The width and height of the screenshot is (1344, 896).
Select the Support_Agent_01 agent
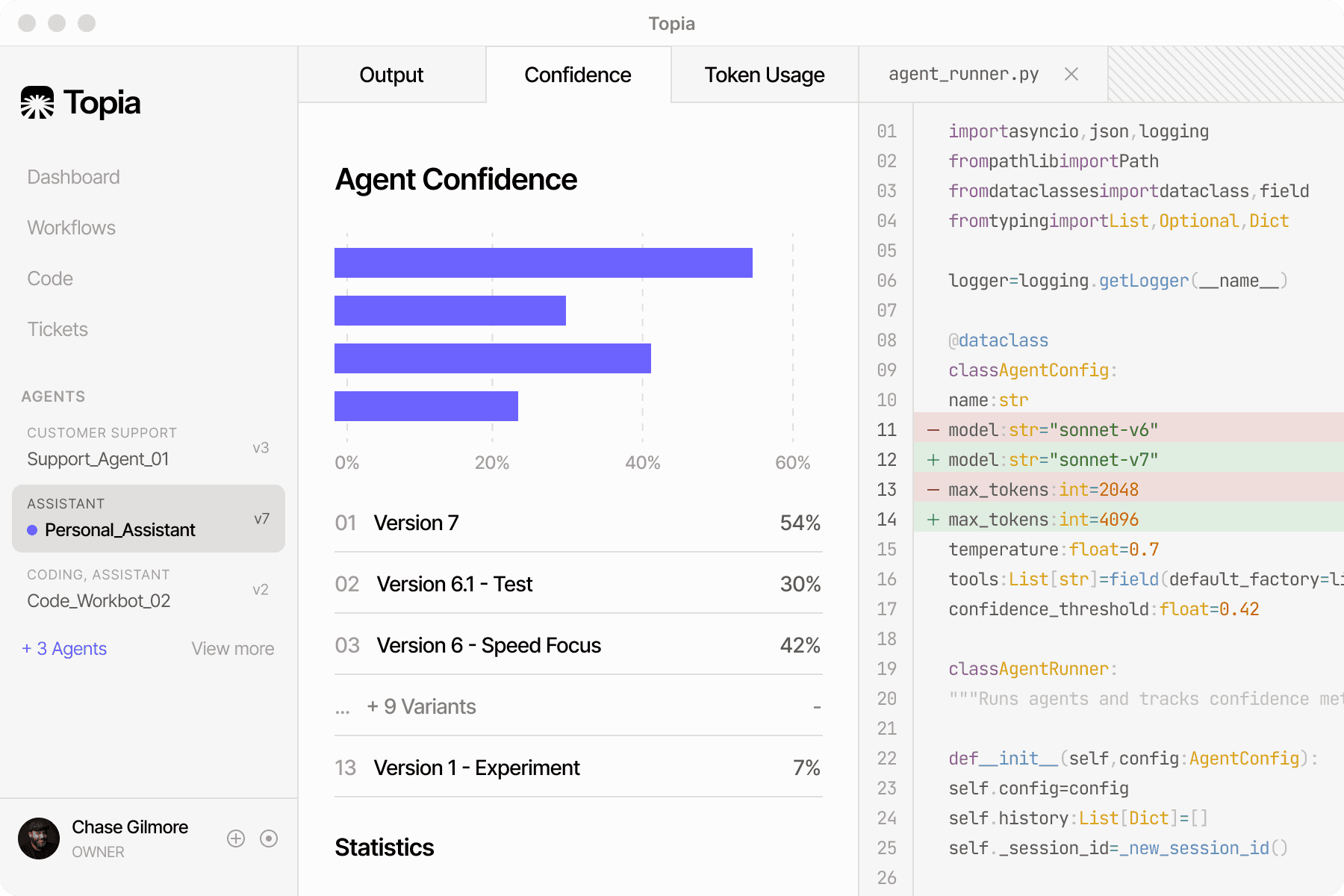(149, 448)
